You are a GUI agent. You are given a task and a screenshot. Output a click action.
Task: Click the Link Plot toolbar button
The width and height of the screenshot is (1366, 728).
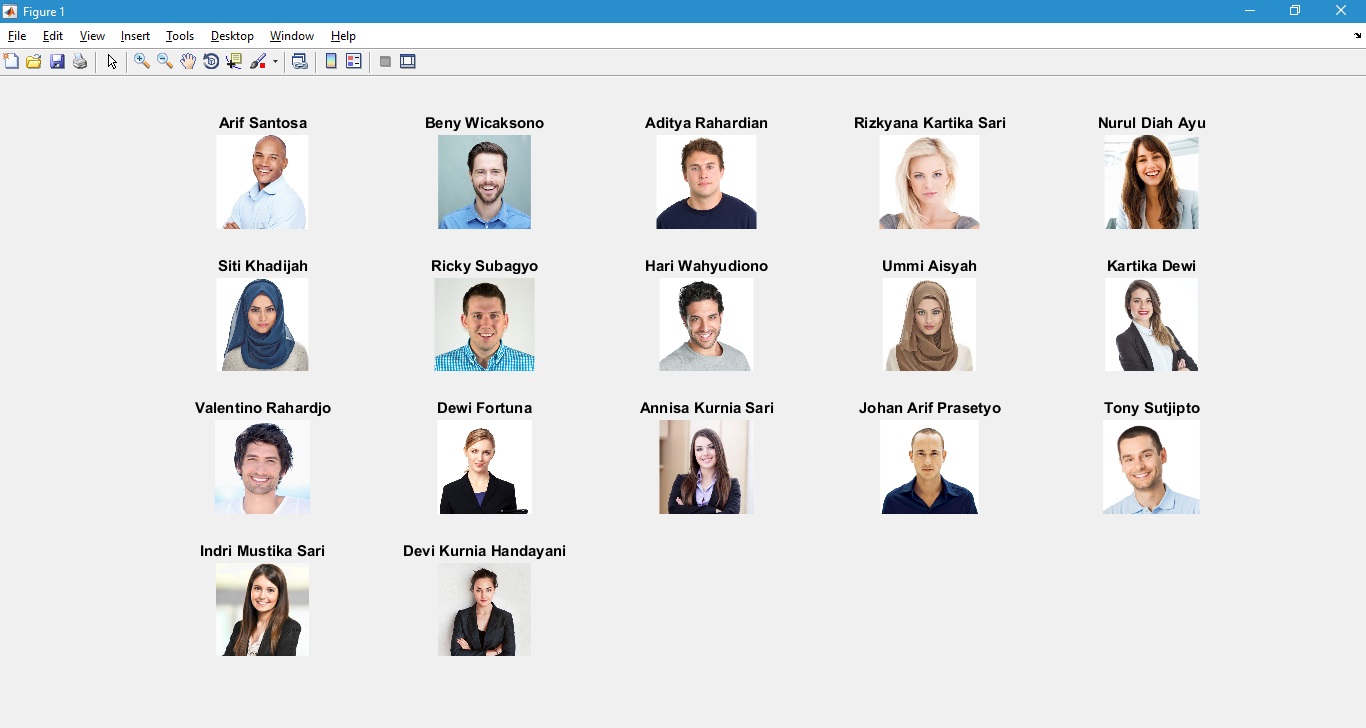(x=299, y=62)
